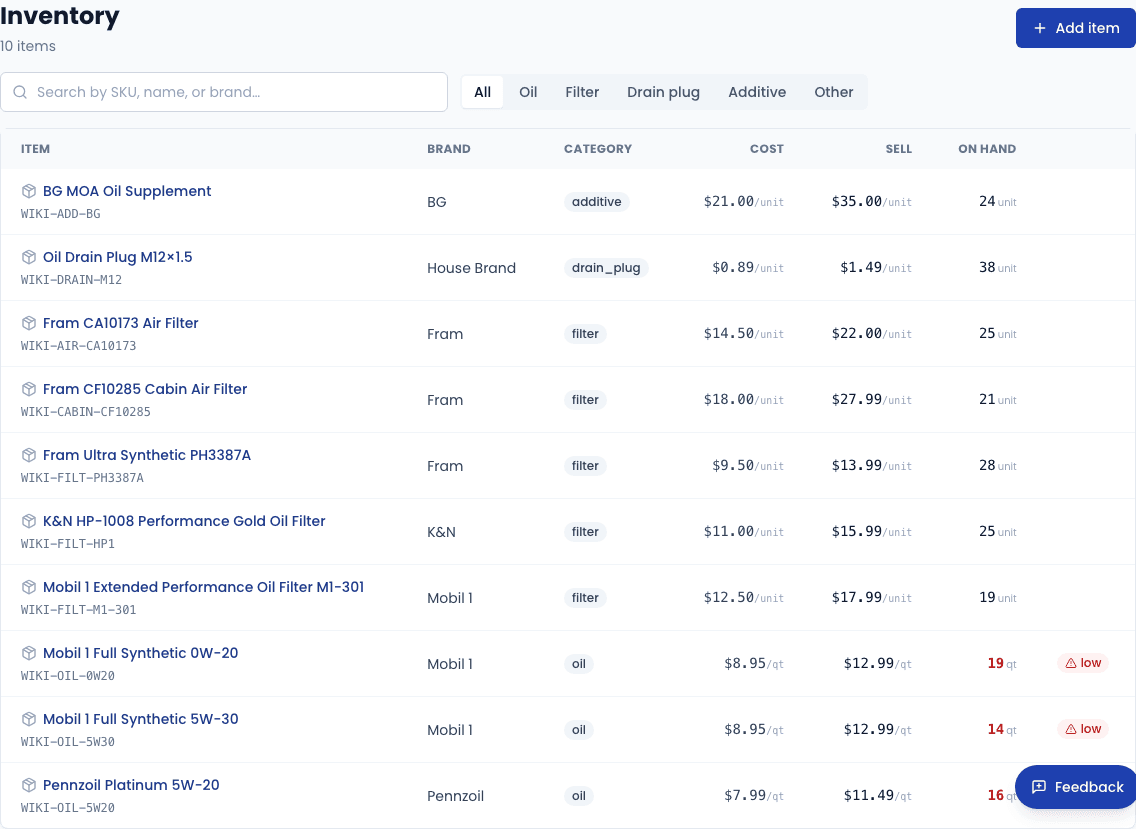Image resolution: width=1136 pixels, height=829 pixels.
Task: Switch to the Filter category tab
Action: click(582, 92)
